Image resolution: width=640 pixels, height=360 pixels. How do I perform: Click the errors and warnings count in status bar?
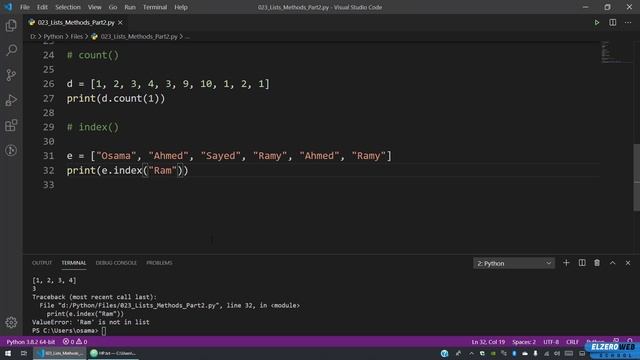click(x=75, y=342)
